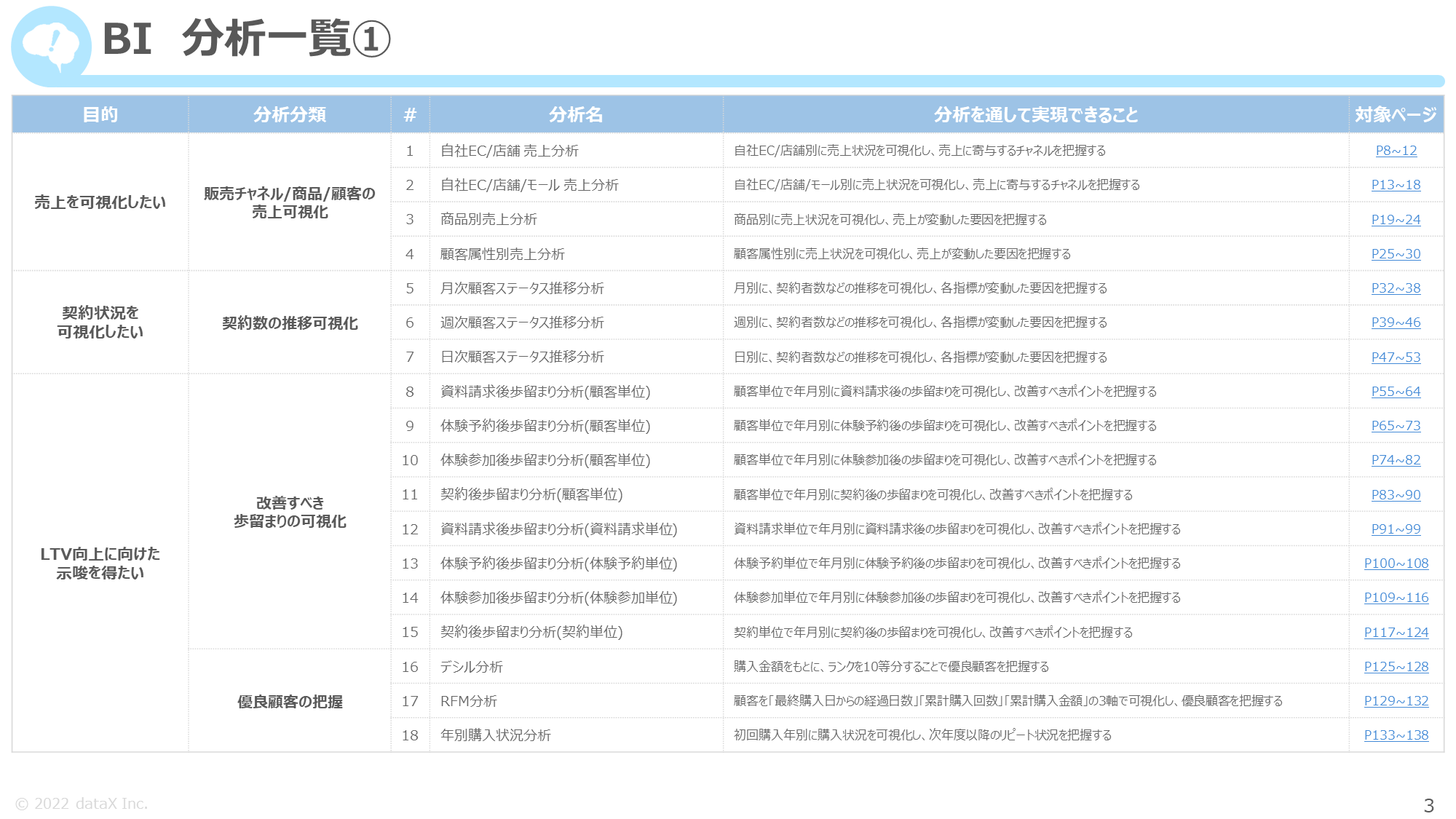The width and height of the screenshot is (1456, 819).
Task: Click 優良顧客の把握 category cell
Action: (290, 701)
